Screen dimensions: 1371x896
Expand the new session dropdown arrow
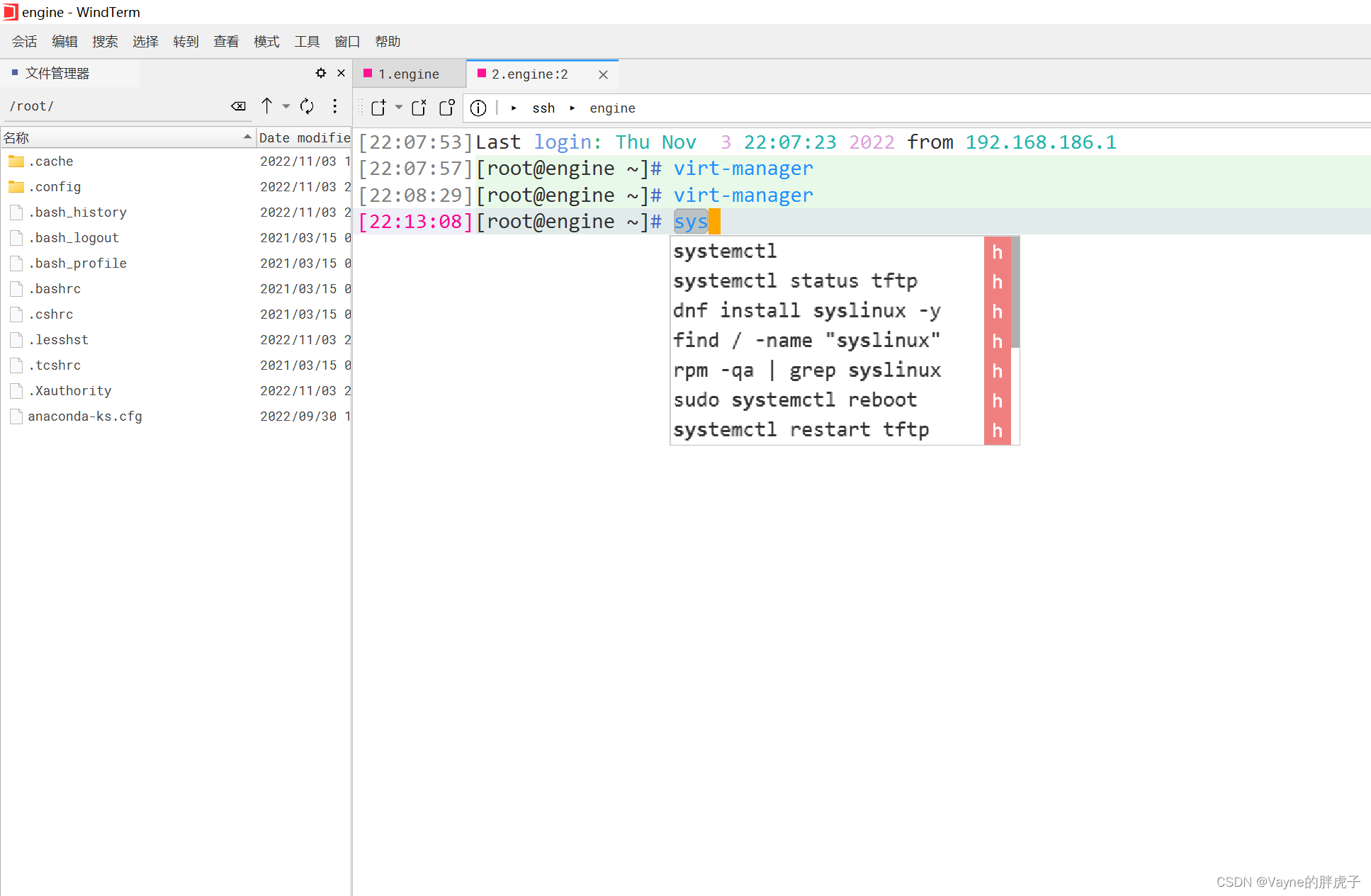coord(399,108)
